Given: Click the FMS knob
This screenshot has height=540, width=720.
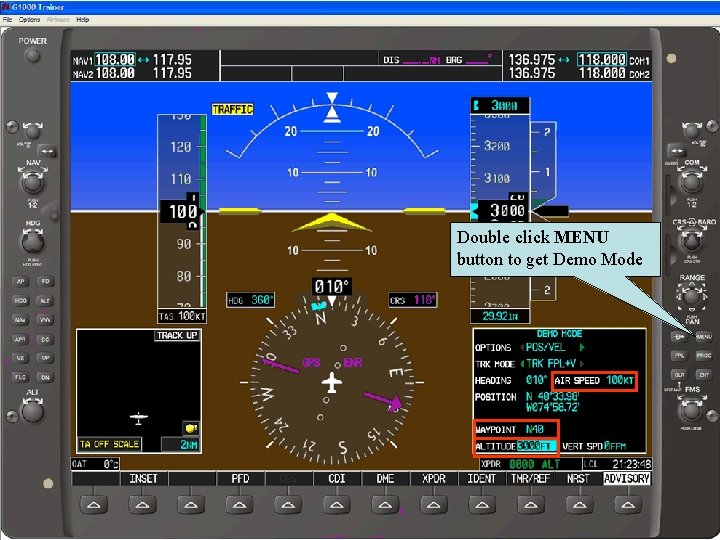Looking at the screenshot, I should tap(692, 411).
